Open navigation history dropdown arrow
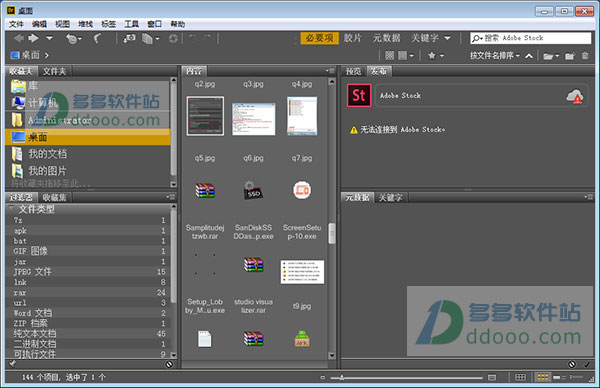The width and height of the screenshot is (600, 388). pos(49,38)
